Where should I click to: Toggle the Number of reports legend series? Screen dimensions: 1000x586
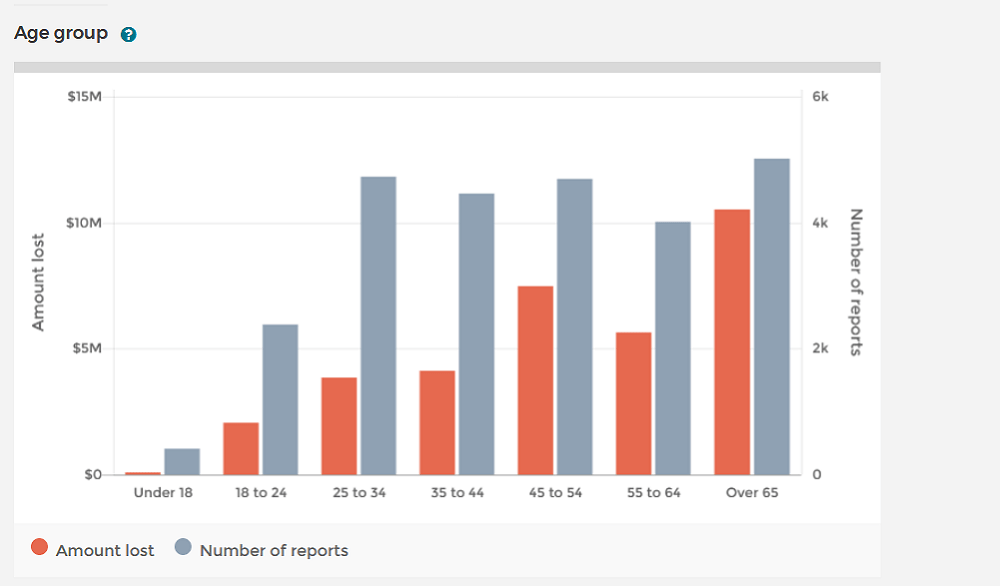(x=262, y=549)
